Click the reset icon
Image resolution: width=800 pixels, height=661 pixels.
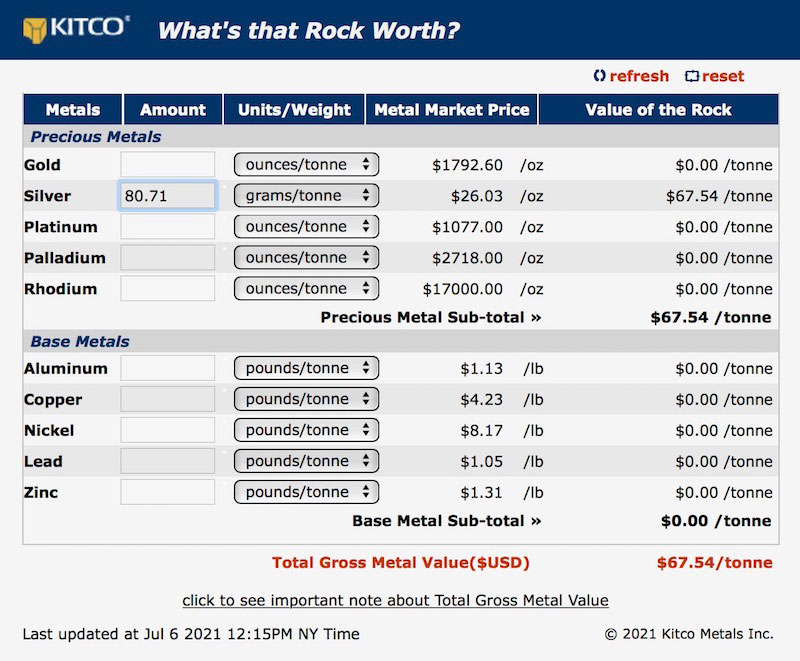(x=692, y=76)
